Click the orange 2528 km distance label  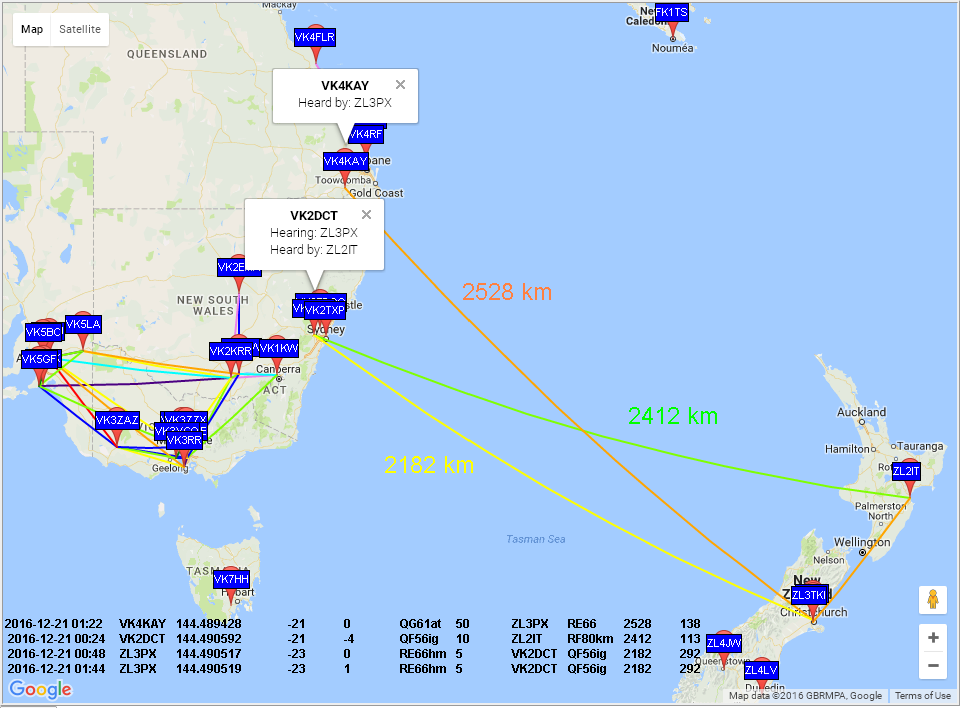click(507, 292)
